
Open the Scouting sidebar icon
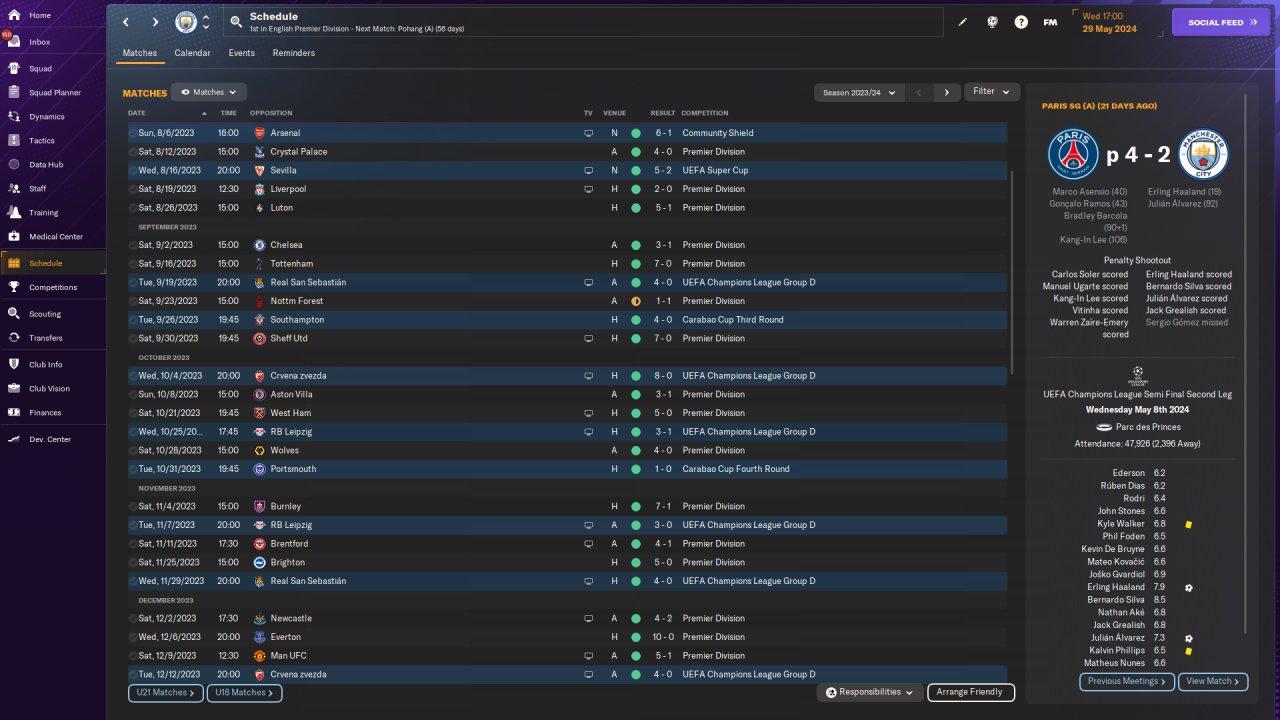tap(14, 314)
